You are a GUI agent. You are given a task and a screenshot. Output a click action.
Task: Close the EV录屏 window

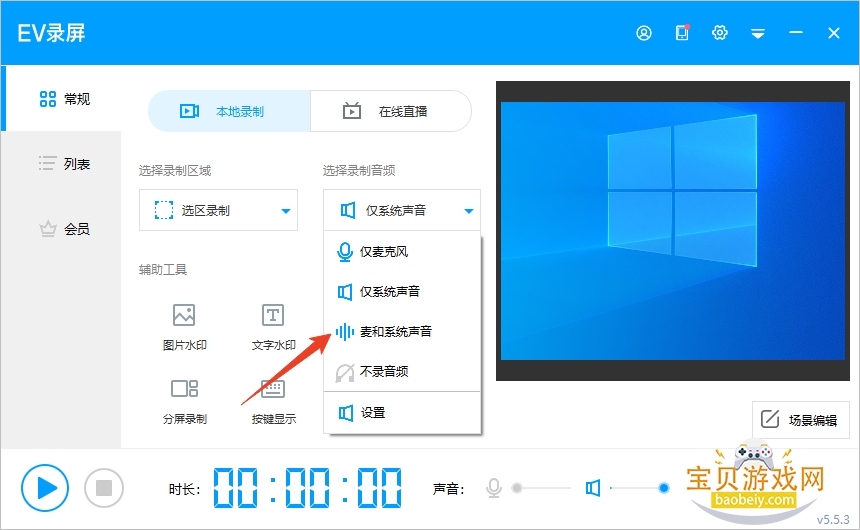[834, 33]
